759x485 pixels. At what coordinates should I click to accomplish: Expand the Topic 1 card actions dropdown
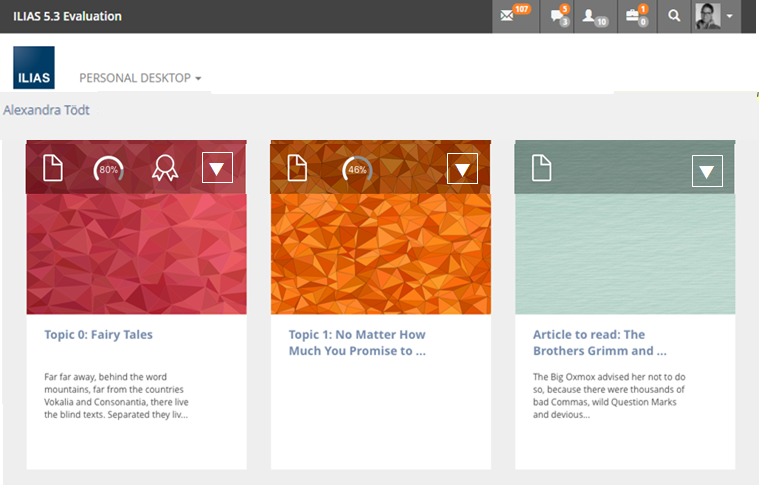pyautogui.click(x=462, y=169)
